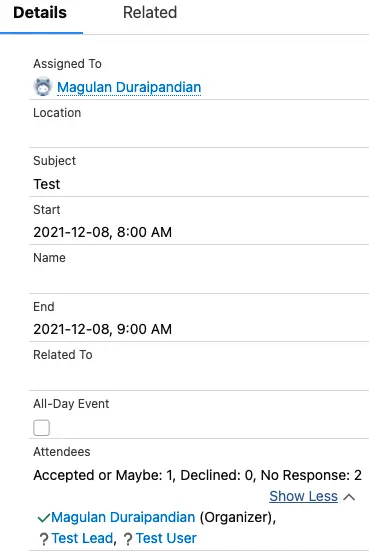Viewport: 369px width, 553px height.
Task: Click the question mark before Test User
Action: (128, 539)
